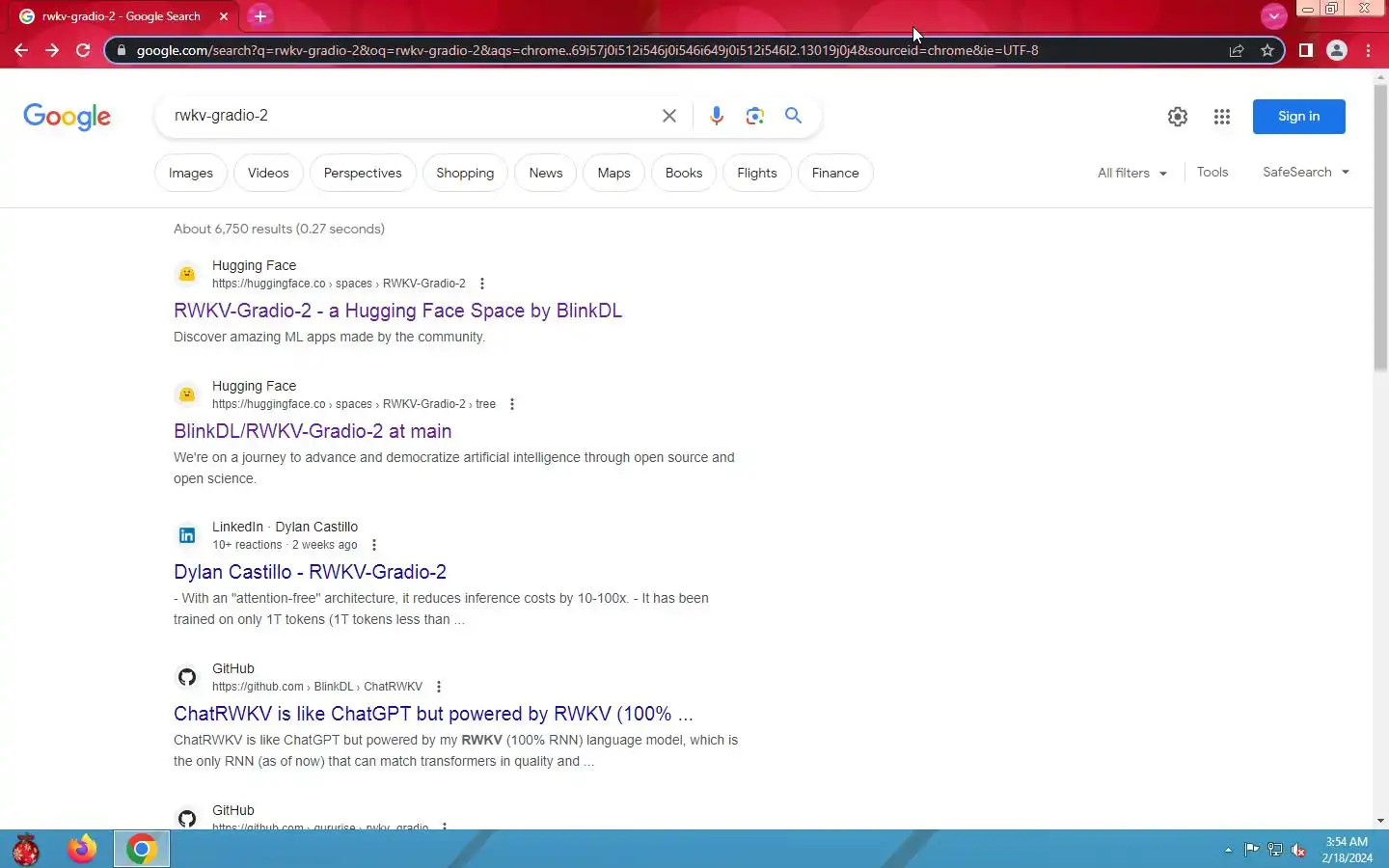Open the tab search dropdown button

tap(1274, 16)
